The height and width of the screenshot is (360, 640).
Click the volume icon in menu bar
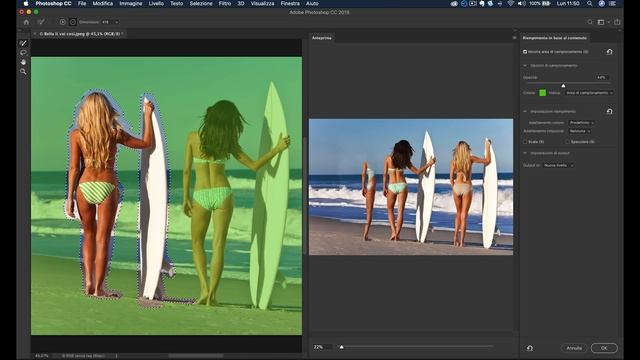[522, 3]
